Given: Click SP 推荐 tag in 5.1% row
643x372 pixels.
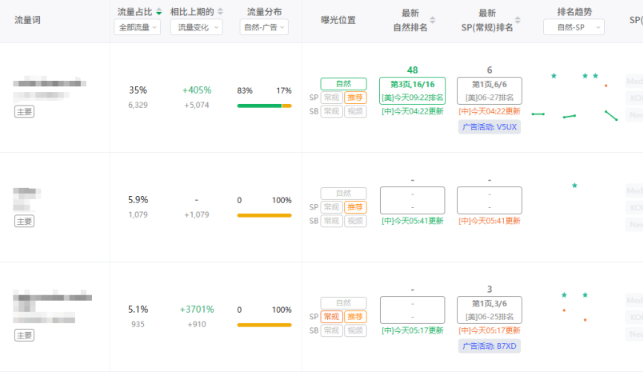Looking at the screenshot, I should click(x=355, y=317).
